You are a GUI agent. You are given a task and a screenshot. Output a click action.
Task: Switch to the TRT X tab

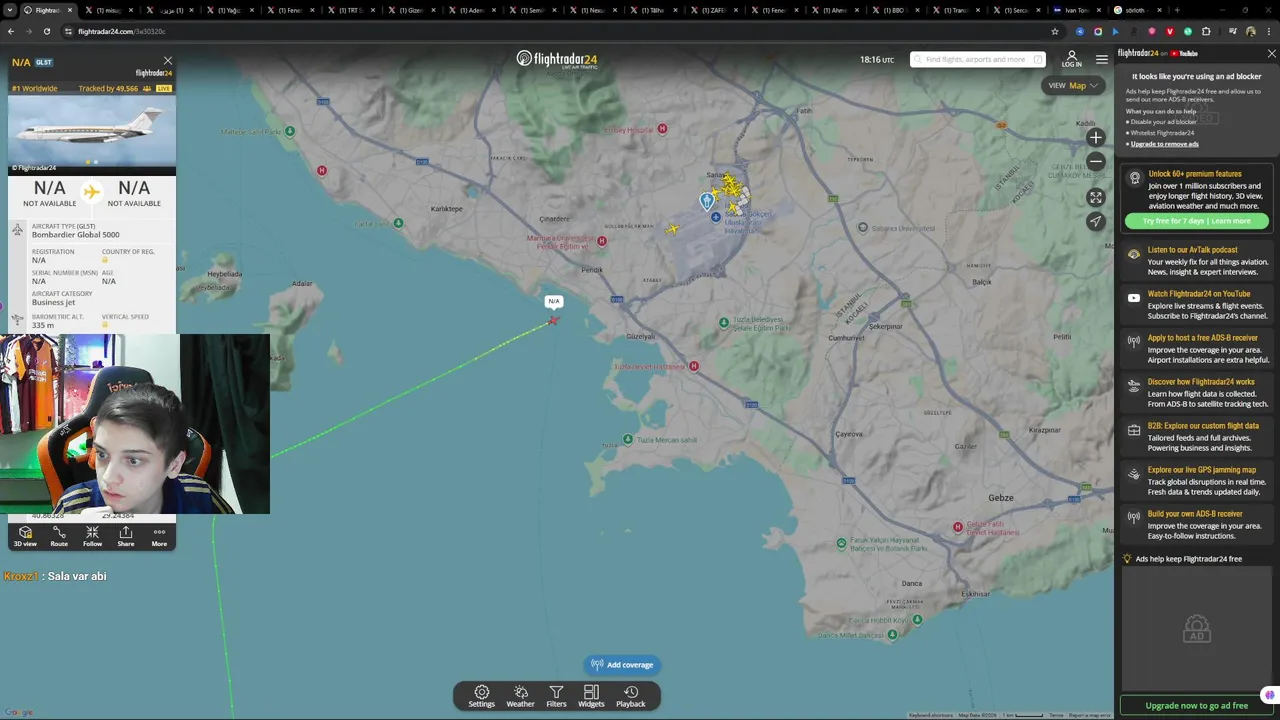(349, 10)
